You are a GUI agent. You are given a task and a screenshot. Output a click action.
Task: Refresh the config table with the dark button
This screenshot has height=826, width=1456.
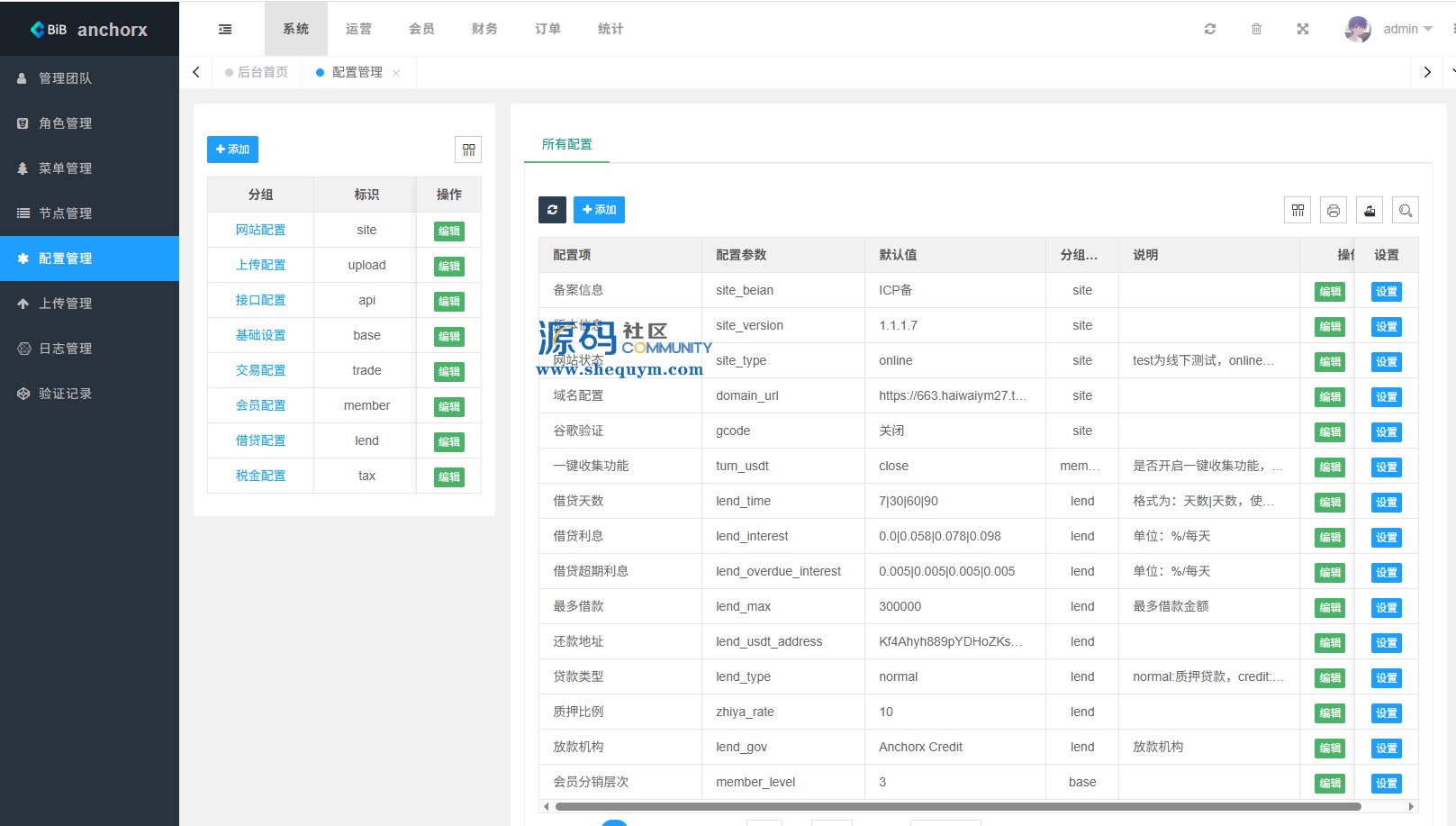552,210
